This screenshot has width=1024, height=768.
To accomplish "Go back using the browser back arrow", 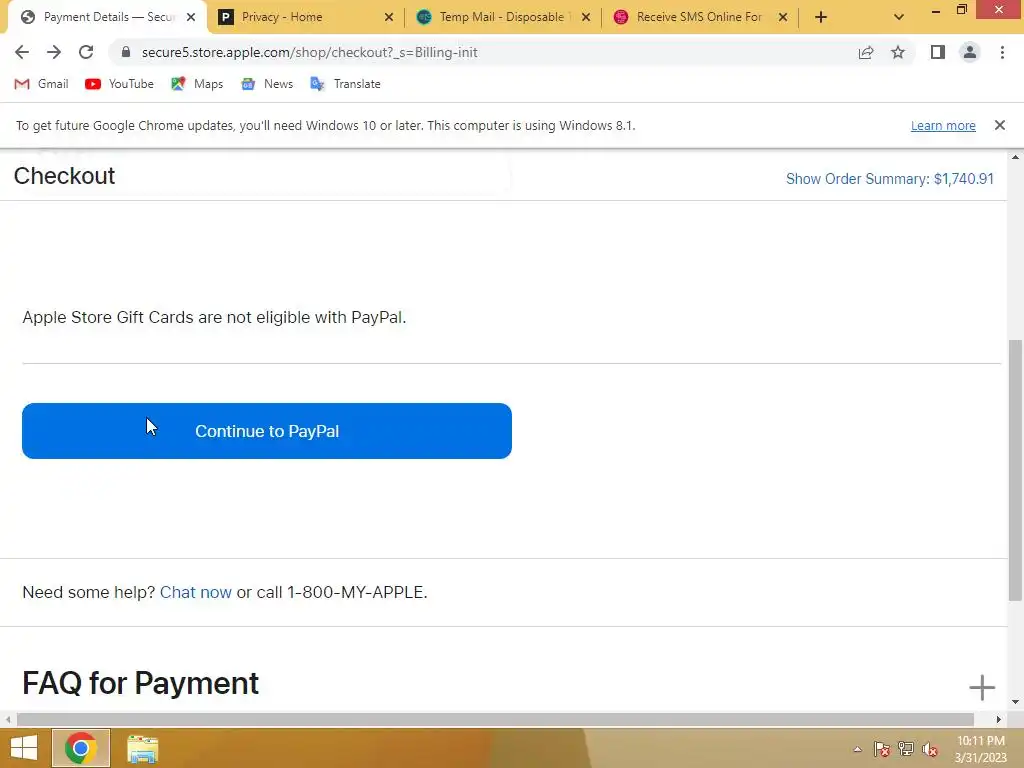I will click(x=22, y=52).
